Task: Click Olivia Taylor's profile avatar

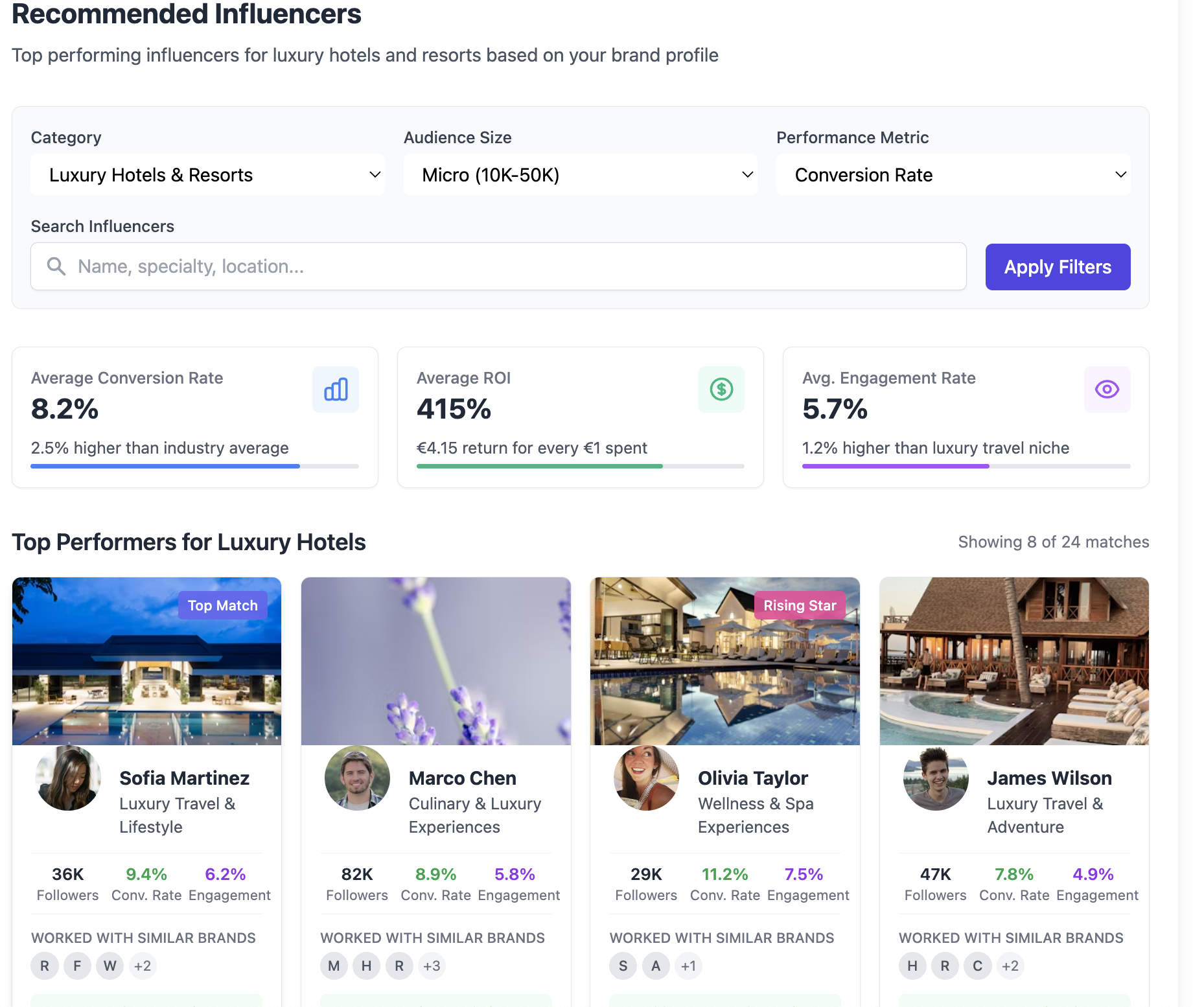Action: [x=646, y=778]
